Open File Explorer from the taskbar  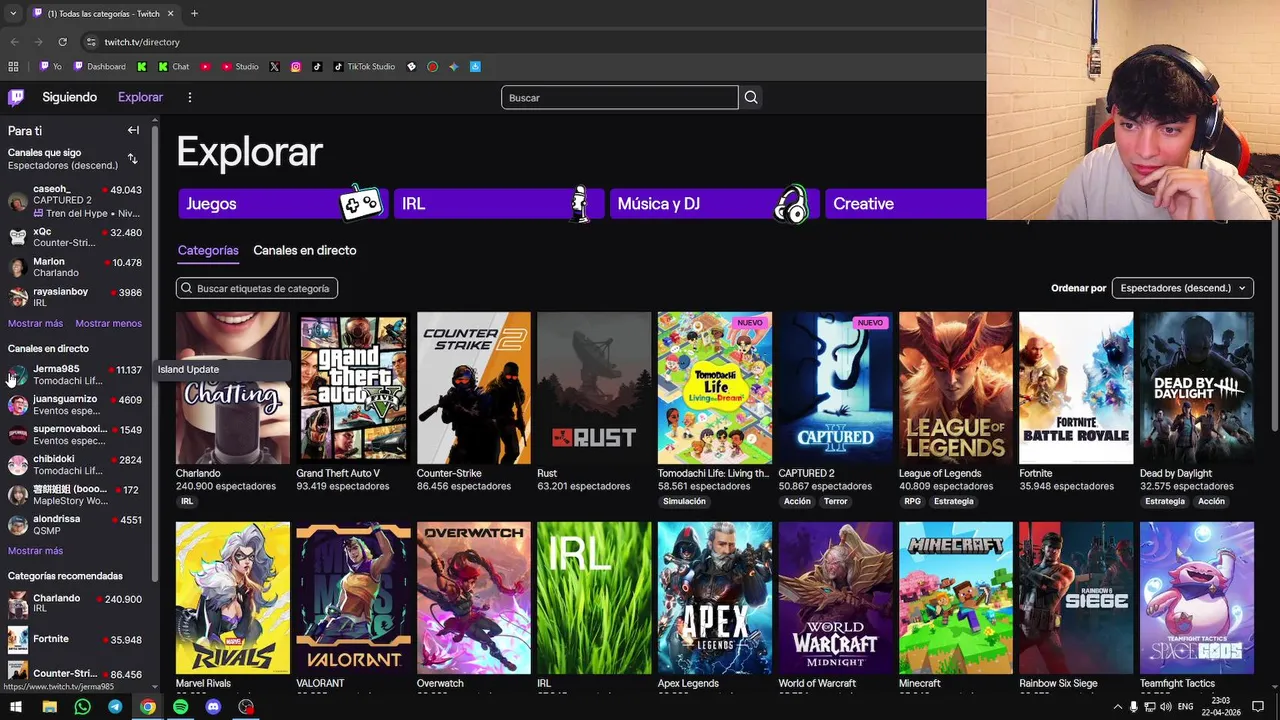point(49,707)
